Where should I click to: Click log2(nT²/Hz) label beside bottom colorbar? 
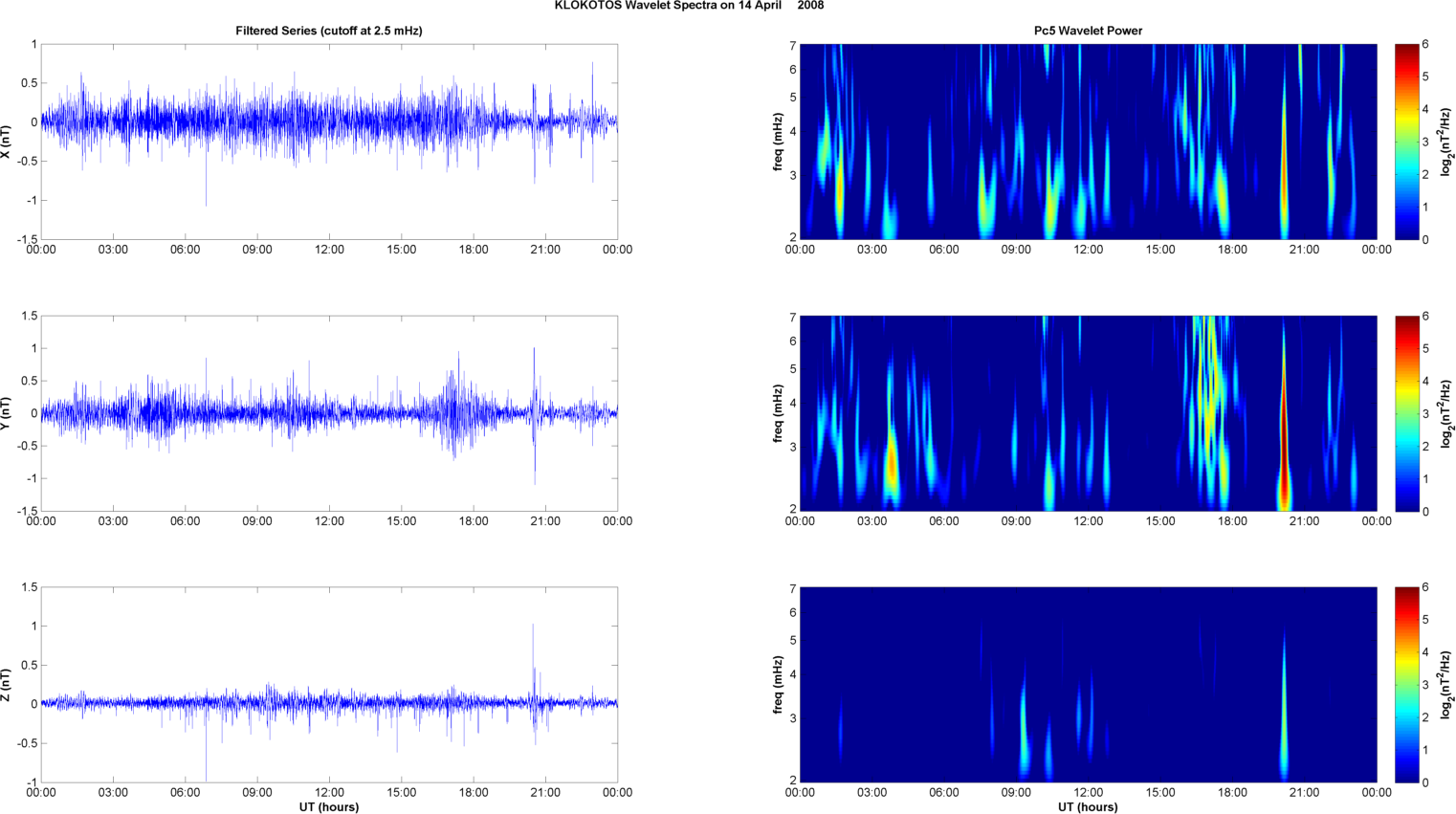click(1447, 685)
